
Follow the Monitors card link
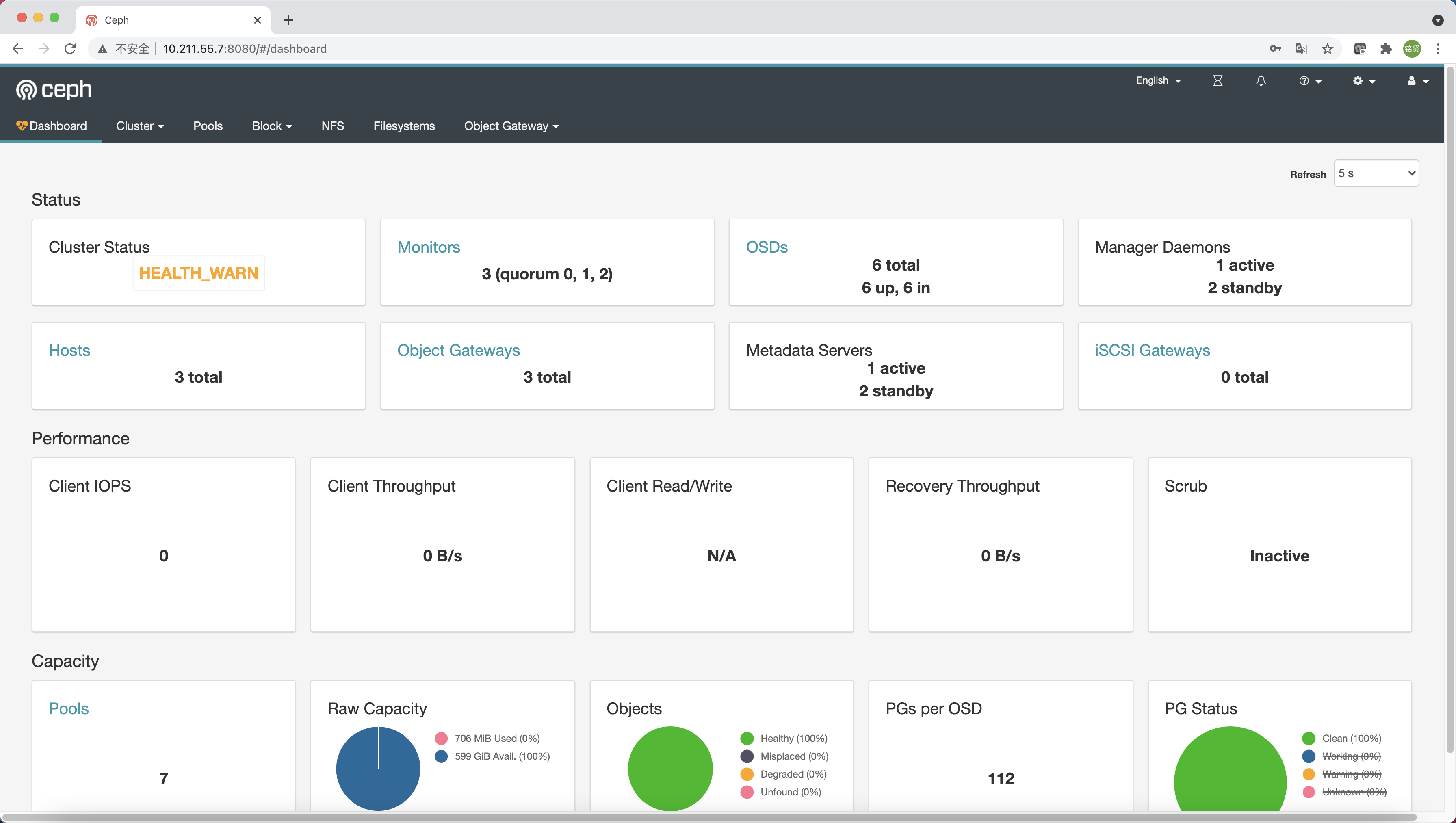(x=429, y=247)
